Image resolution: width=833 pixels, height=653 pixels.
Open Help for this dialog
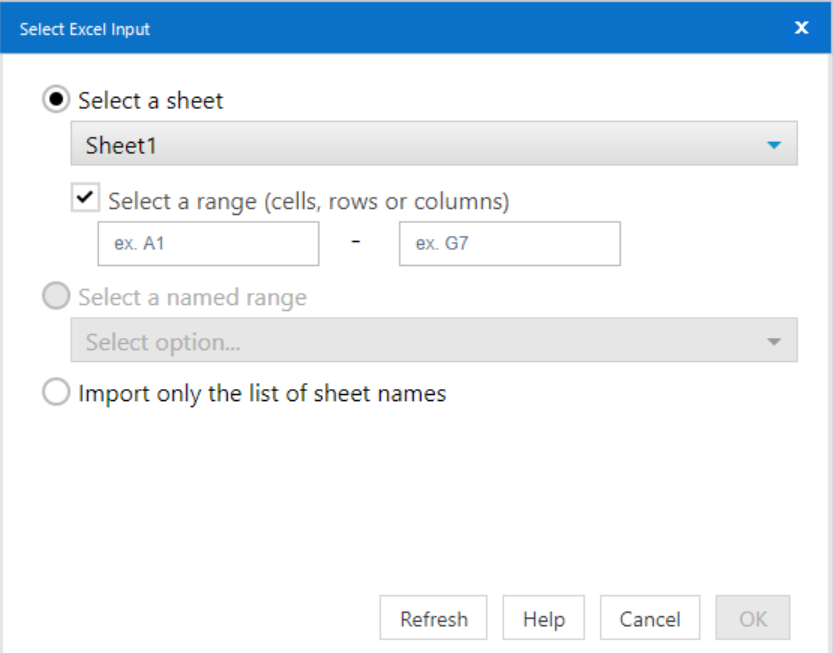coord(543,619)
